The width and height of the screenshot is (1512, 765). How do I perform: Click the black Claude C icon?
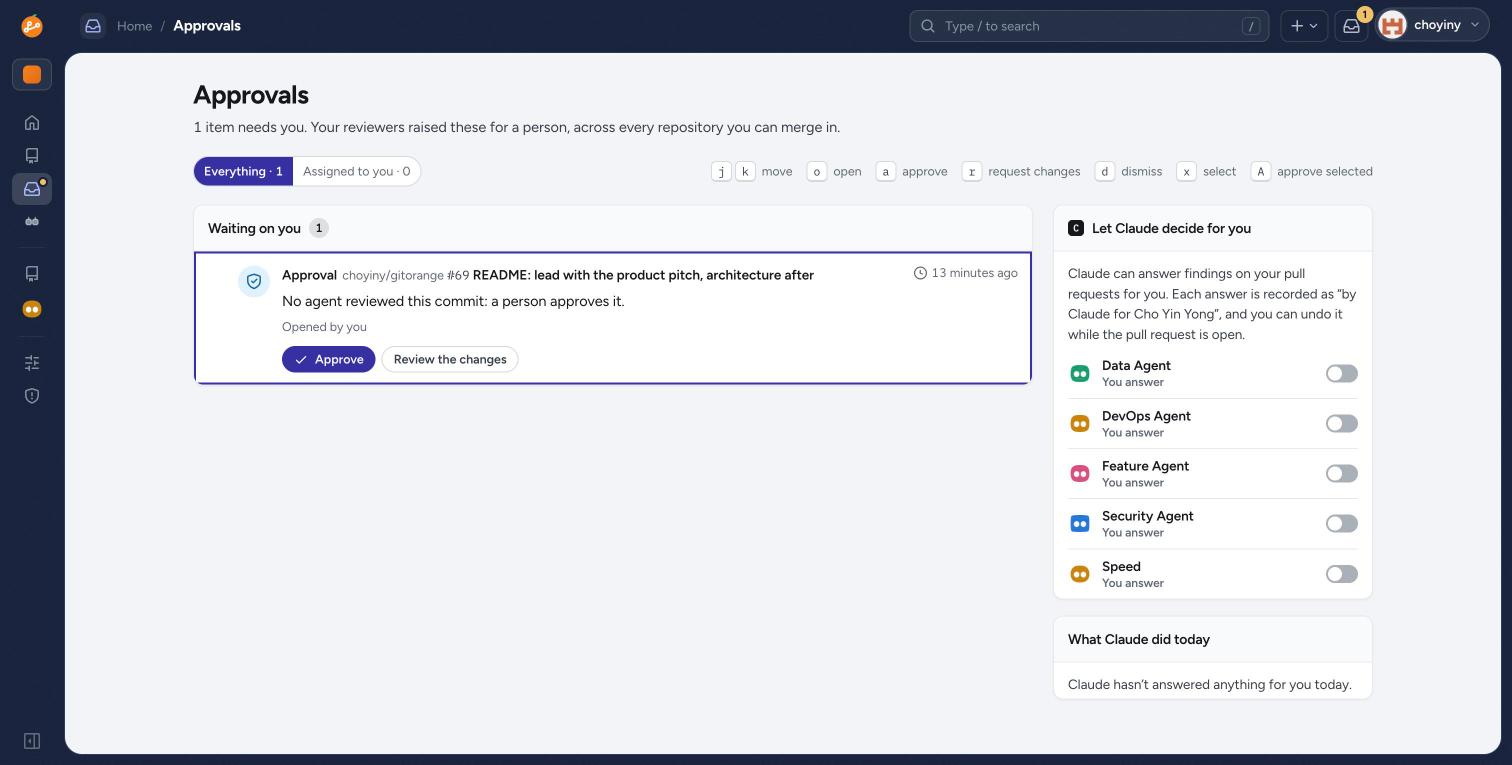[x=1076, y=228]
